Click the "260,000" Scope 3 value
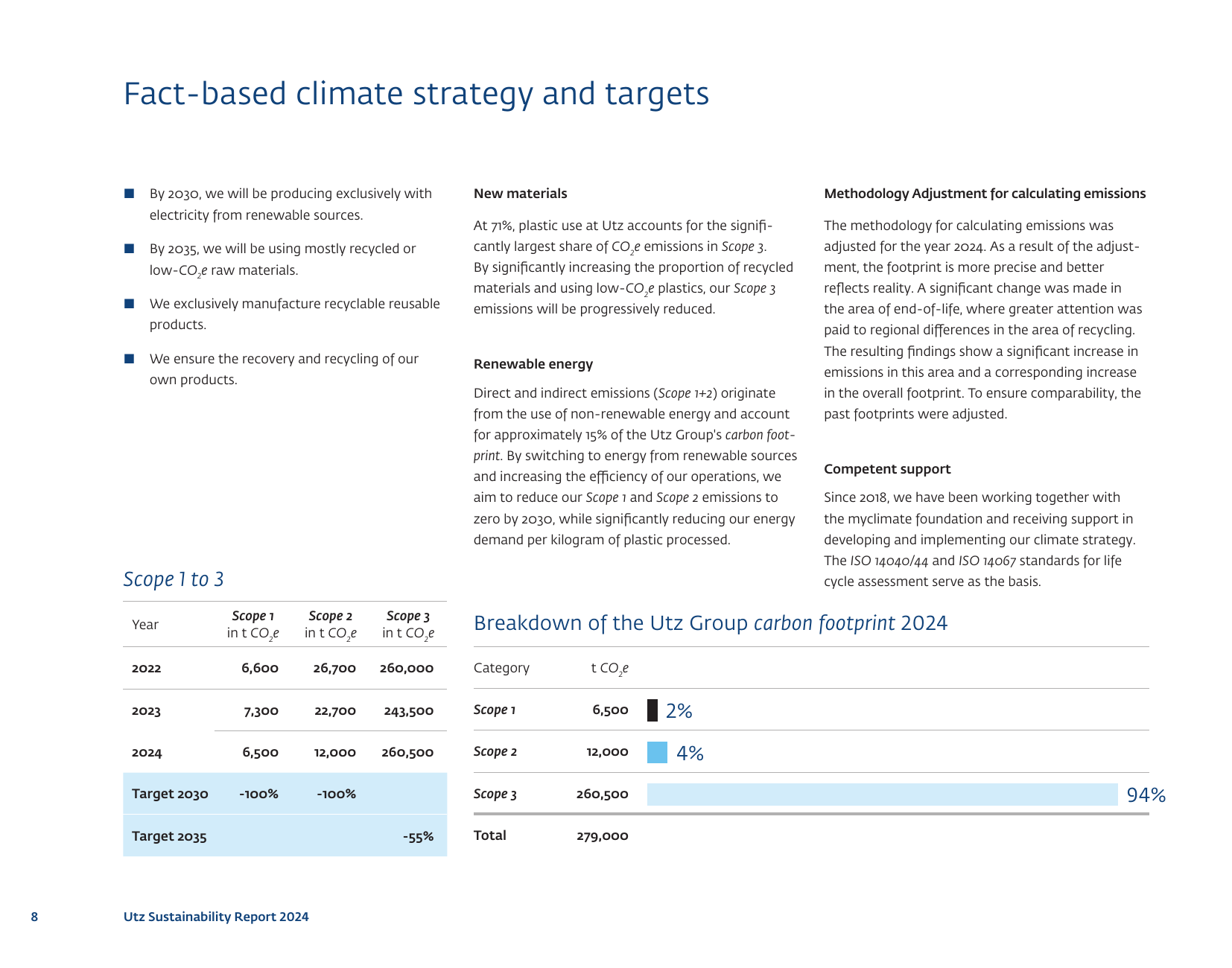The image size is (1232, 968). [x=407, y=668]
